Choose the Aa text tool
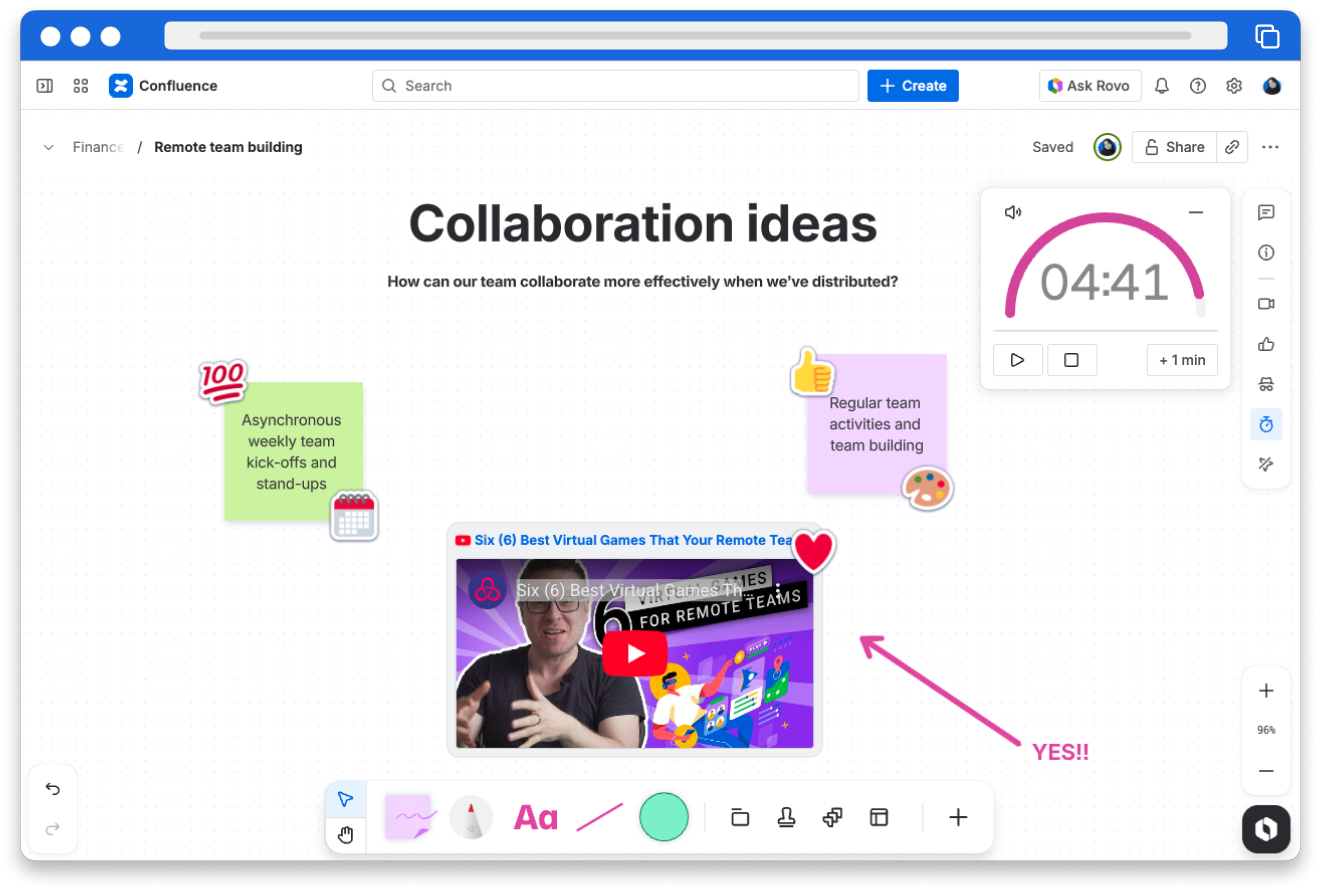 click(x=535, y=818)
